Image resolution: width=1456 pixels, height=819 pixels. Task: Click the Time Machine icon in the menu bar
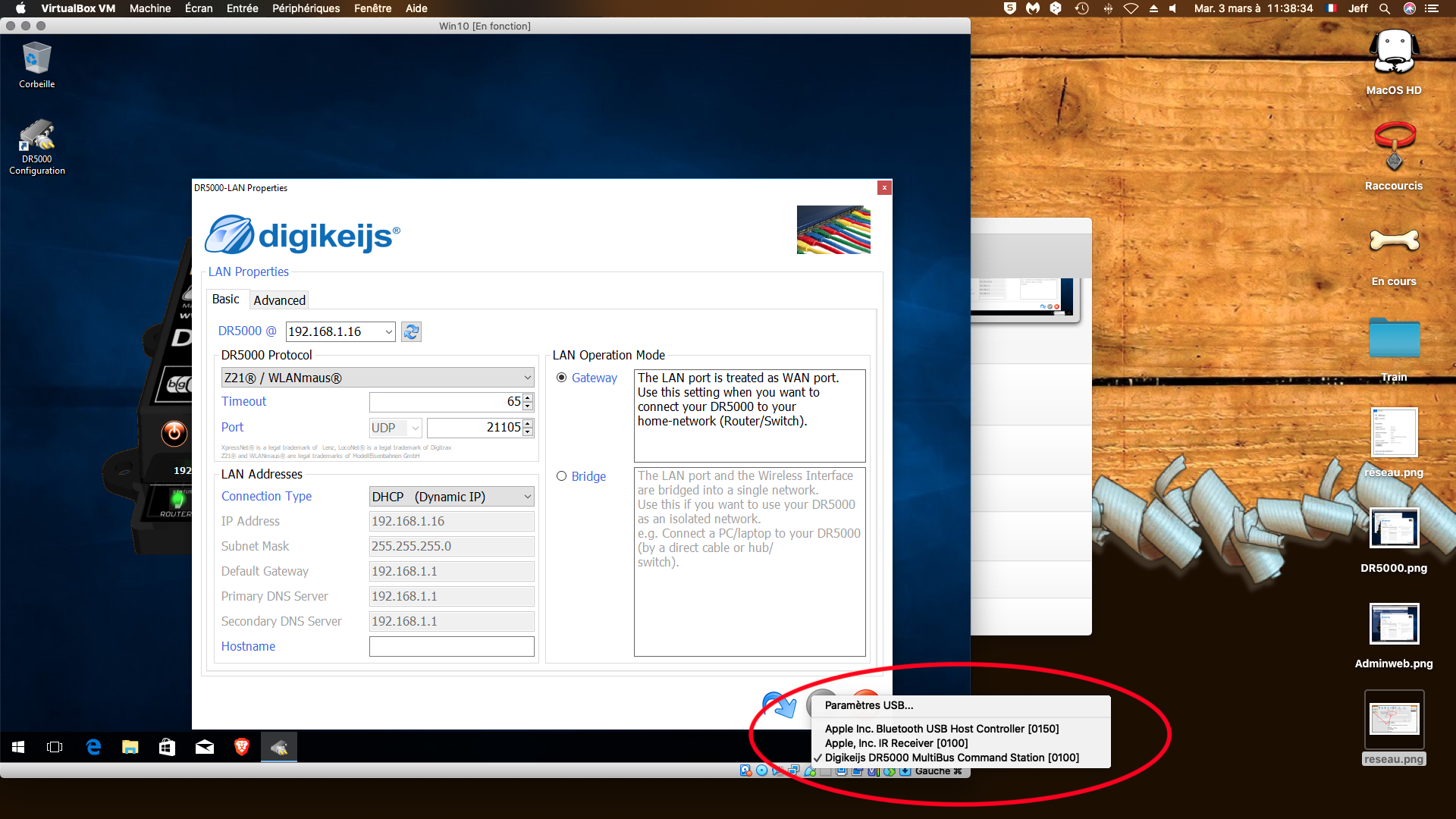point(1081,8)
